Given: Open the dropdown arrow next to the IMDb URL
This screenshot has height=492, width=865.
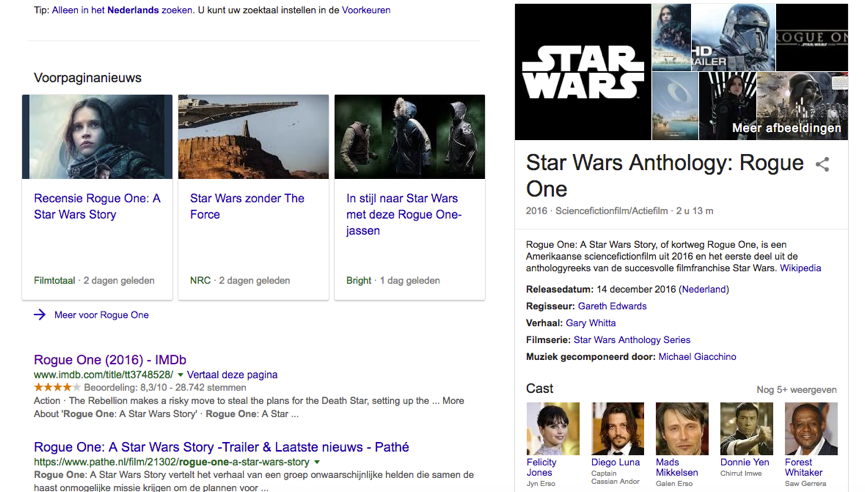Looking at the screenshot, I should pos(180,375).
